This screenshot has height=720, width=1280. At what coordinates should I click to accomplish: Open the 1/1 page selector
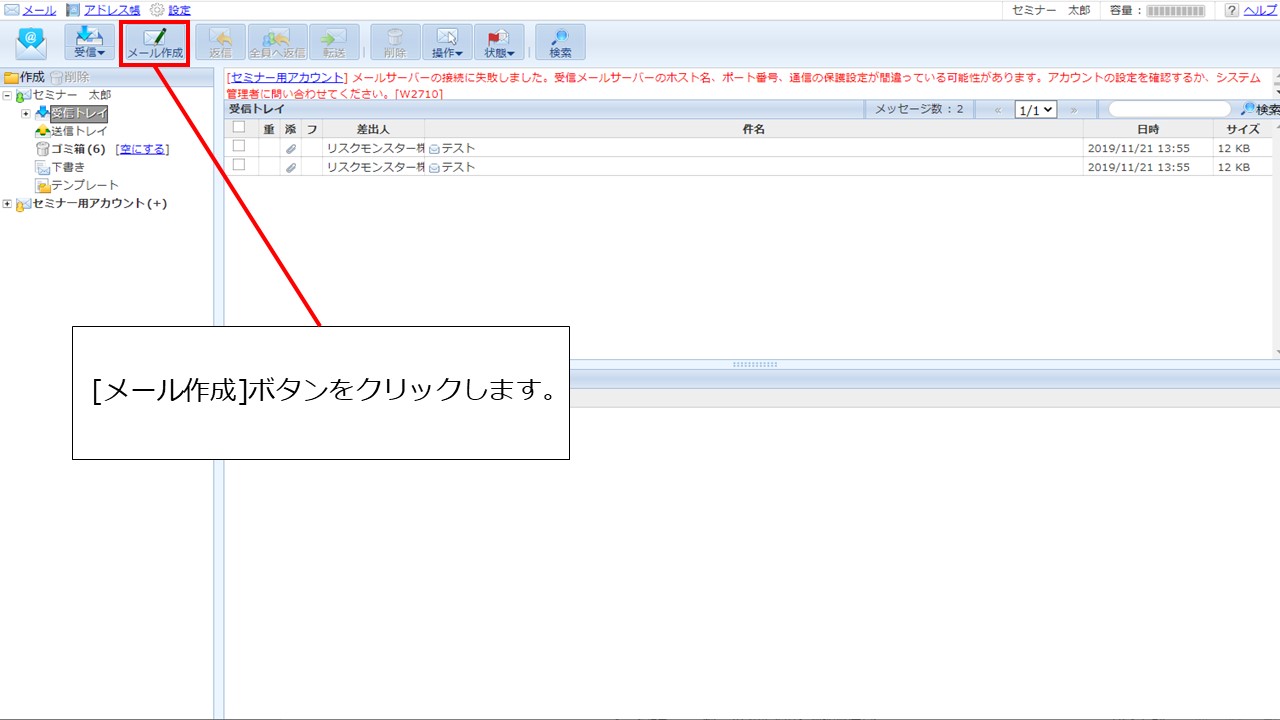(1035, 110)
